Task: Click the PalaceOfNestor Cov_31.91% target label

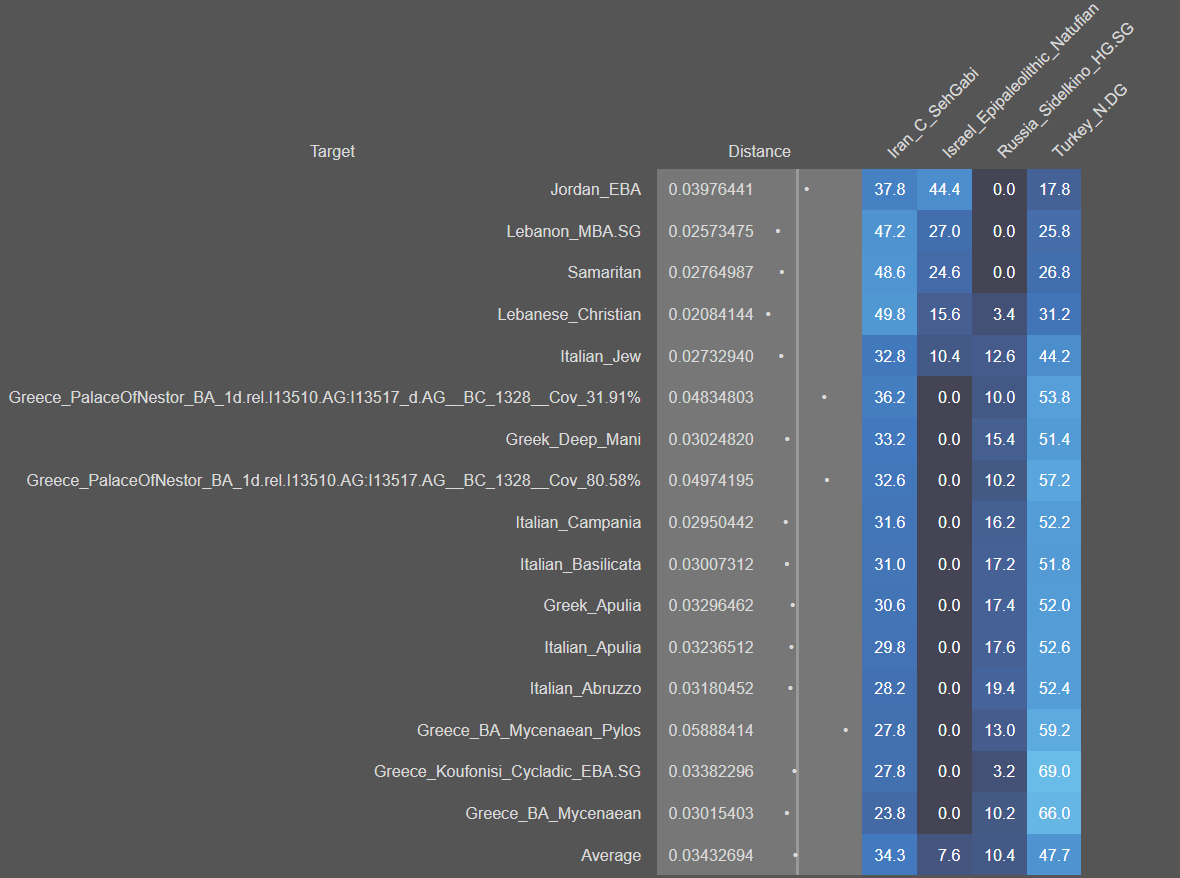Action: coord(324,397)
